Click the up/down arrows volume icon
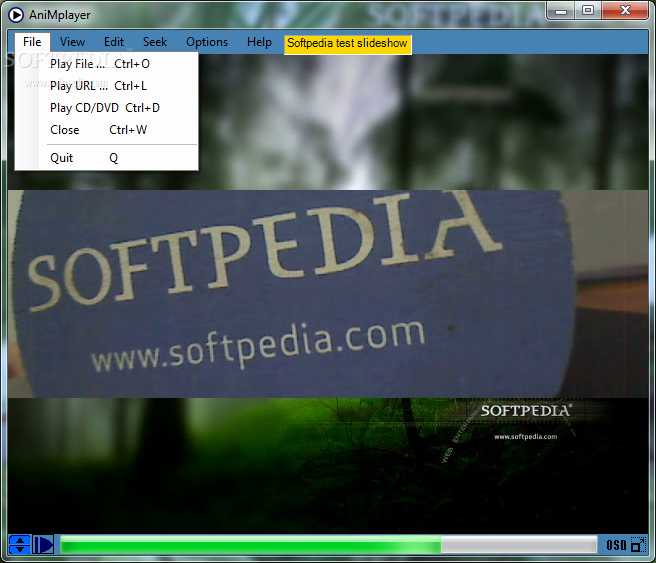The height and width of the screenshot is (563, 656). coord(20,545)
